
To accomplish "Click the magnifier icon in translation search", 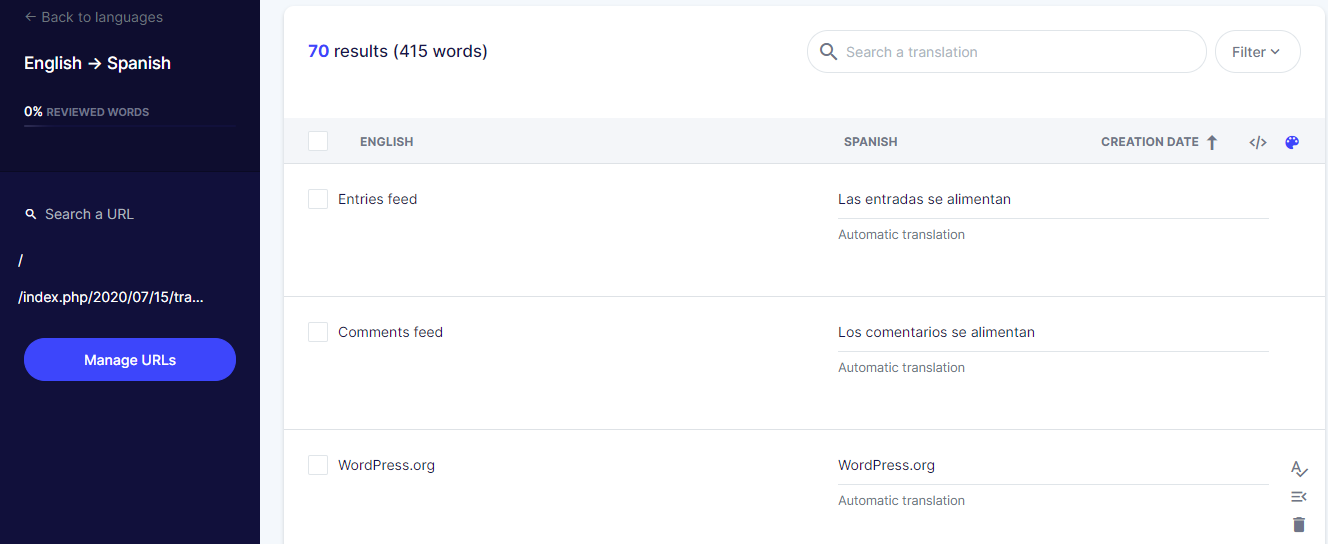I will (x=828, y=51).
